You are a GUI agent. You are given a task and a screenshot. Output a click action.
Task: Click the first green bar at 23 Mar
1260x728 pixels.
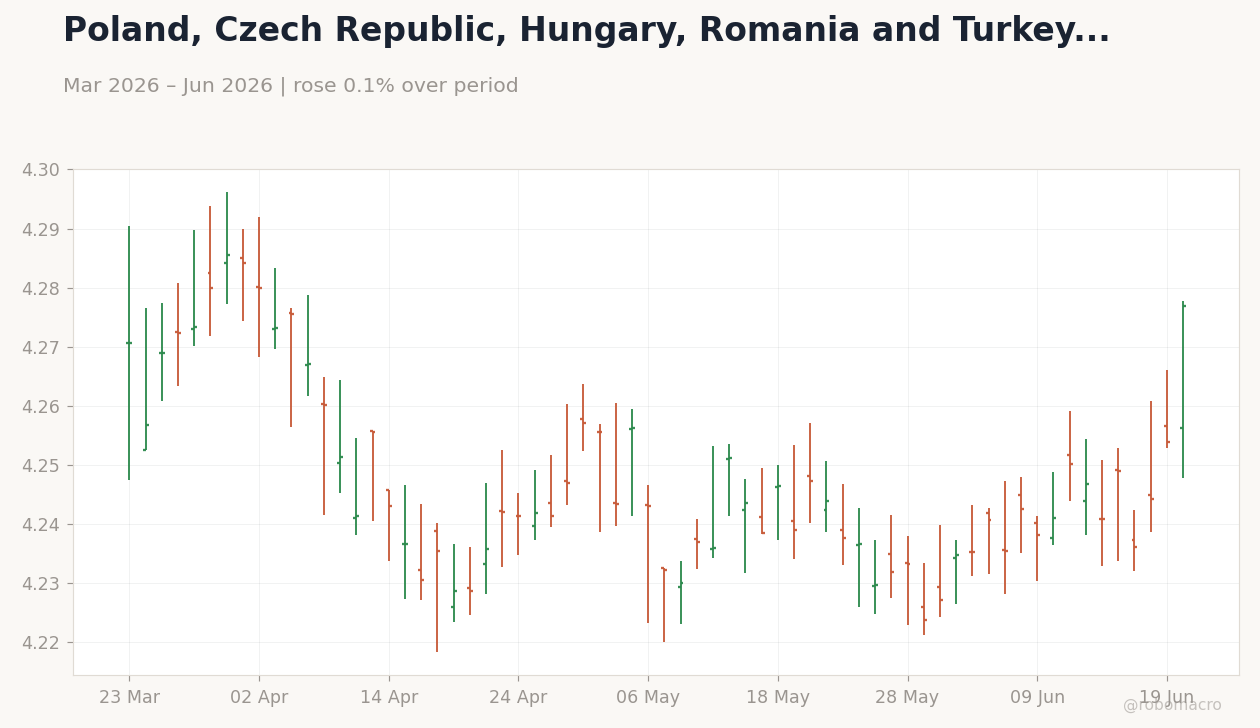pyautogui.click(x=129, y=353)
